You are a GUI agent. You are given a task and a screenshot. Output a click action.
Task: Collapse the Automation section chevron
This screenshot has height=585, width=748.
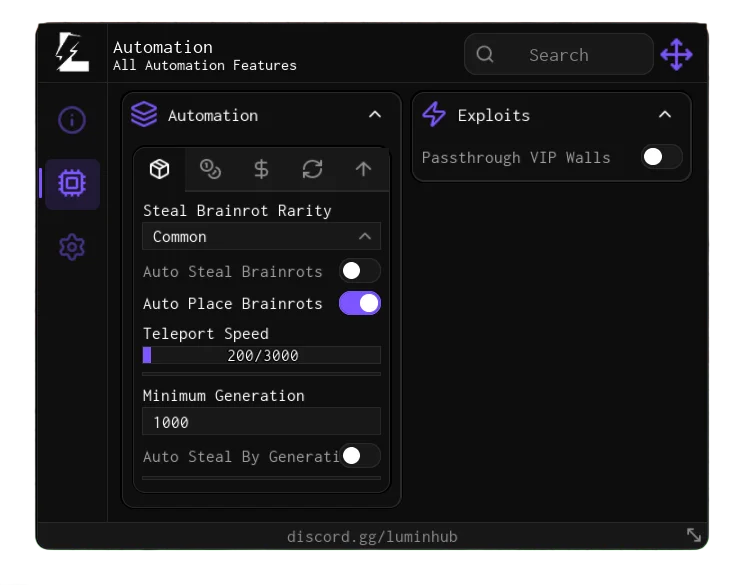point(375,115)
